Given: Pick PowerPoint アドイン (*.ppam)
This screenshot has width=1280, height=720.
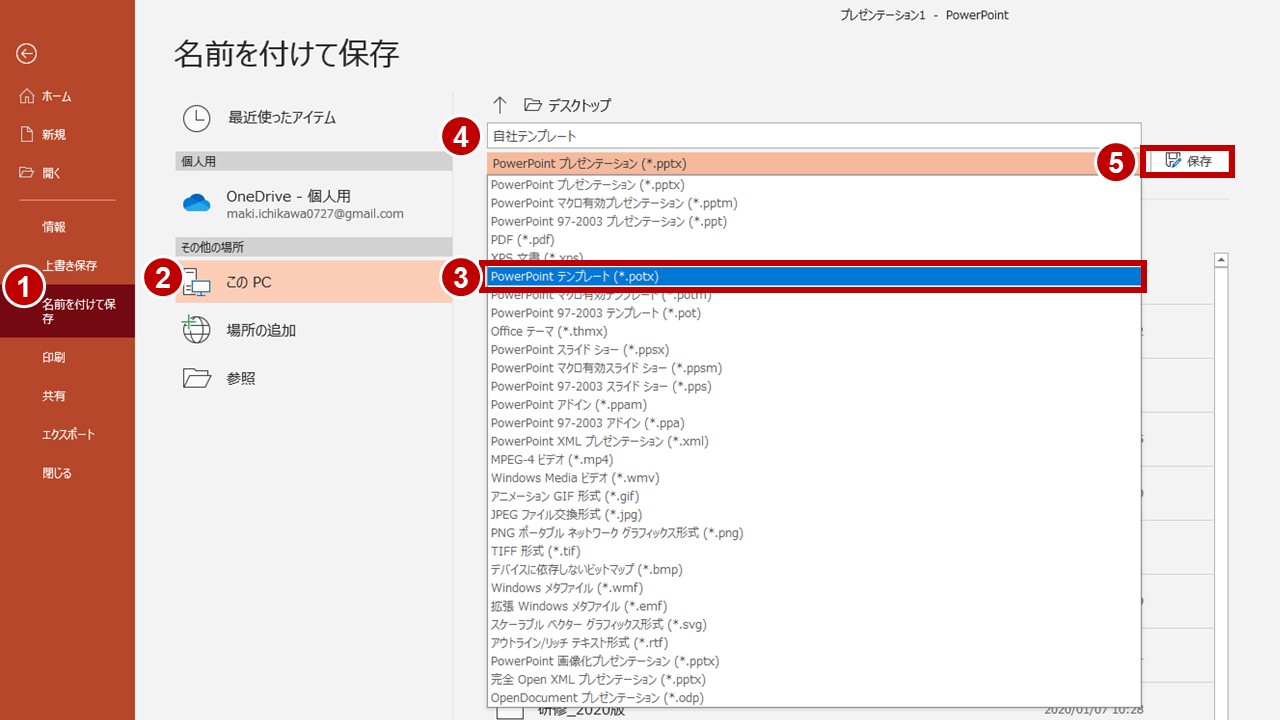Looking at the screenshot, I should [814, 405].
